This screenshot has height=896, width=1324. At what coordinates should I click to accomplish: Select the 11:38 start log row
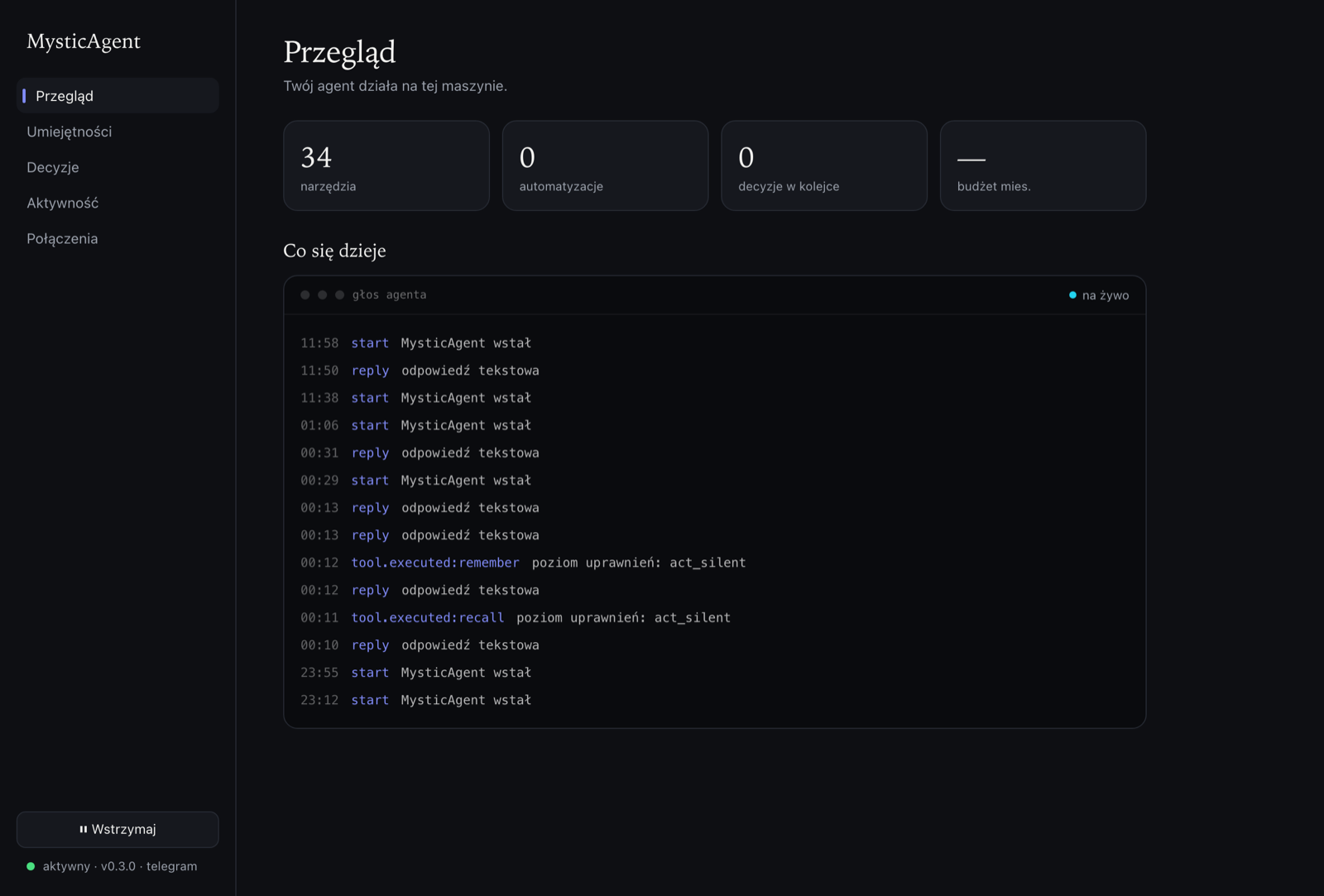pos(714,398)
